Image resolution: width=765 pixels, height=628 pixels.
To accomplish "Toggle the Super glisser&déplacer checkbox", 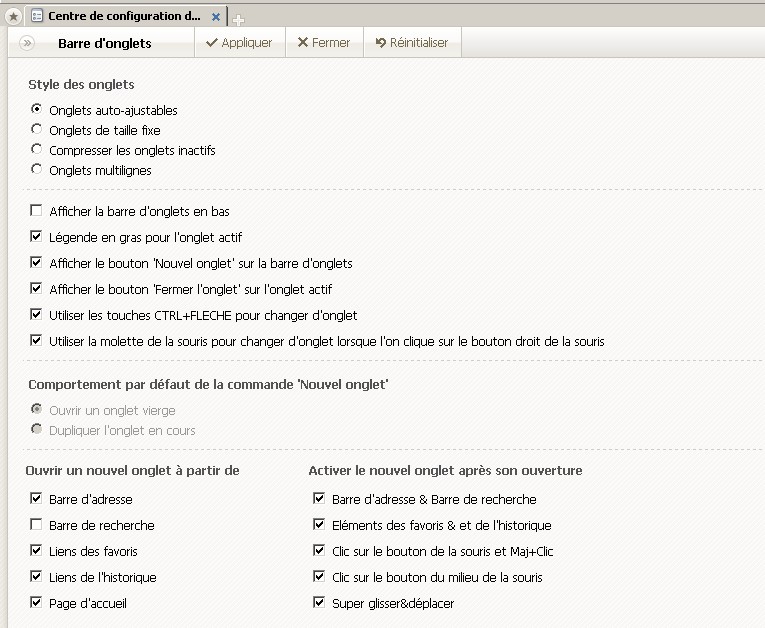I will (x=319, y=602).
